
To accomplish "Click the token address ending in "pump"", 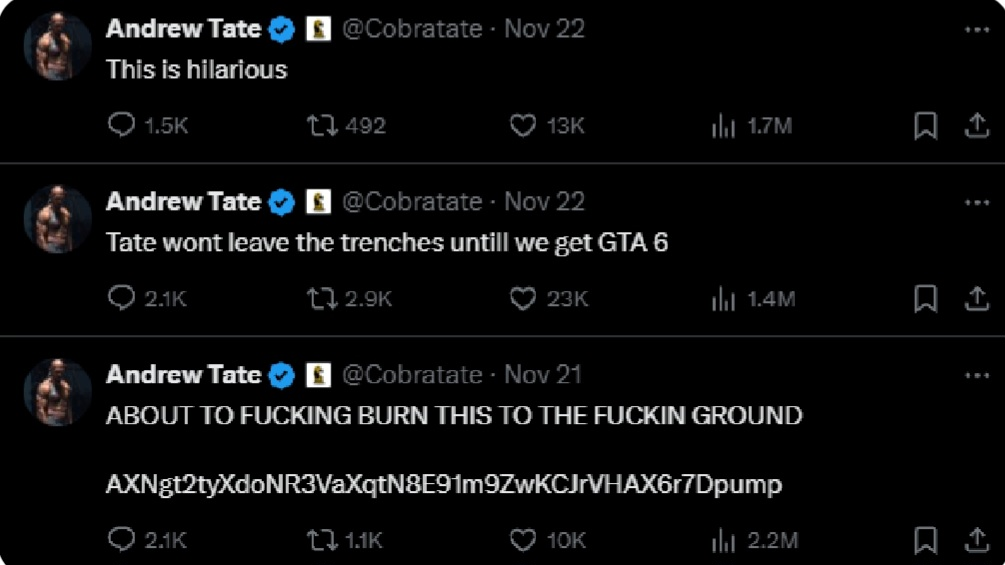I will click(x=443, y=485).
